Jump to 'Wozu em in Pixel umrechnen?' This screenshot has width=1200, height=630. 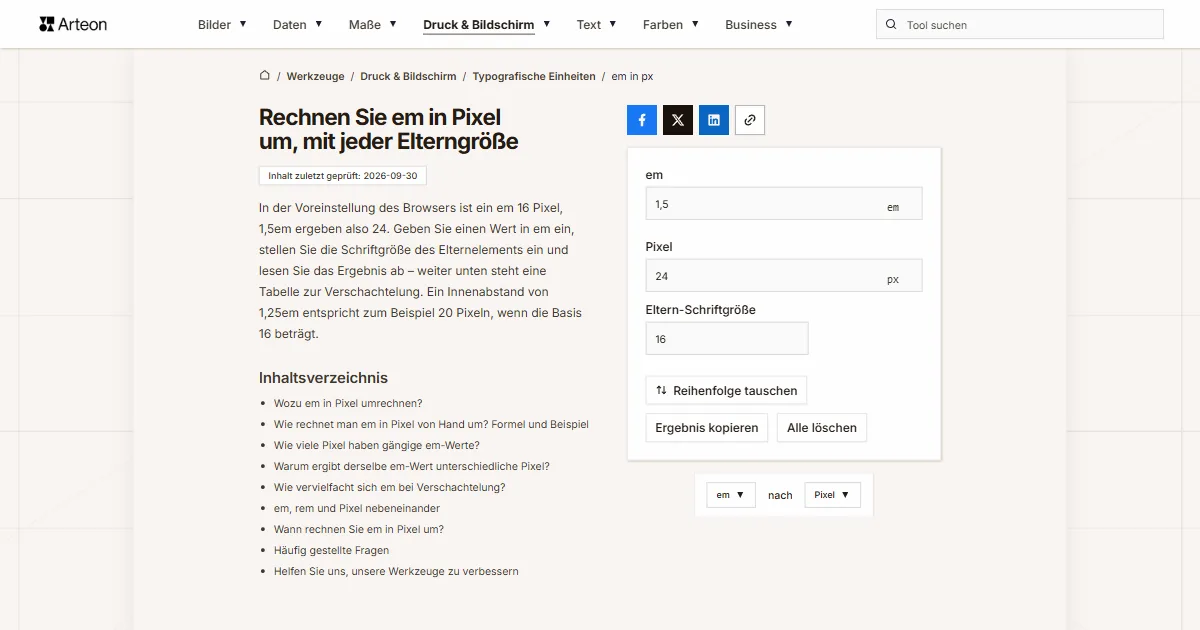click(x=348, y=404)
